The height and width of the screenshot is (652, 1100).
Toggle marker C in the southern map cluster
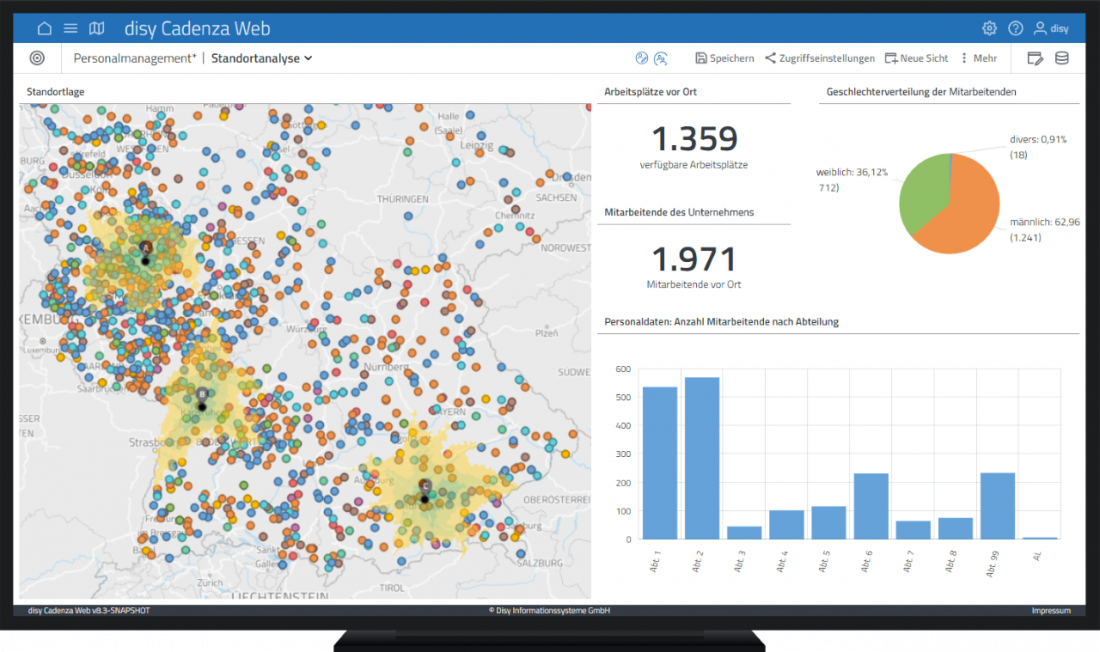pyautogui.click(x=424, y=487)
